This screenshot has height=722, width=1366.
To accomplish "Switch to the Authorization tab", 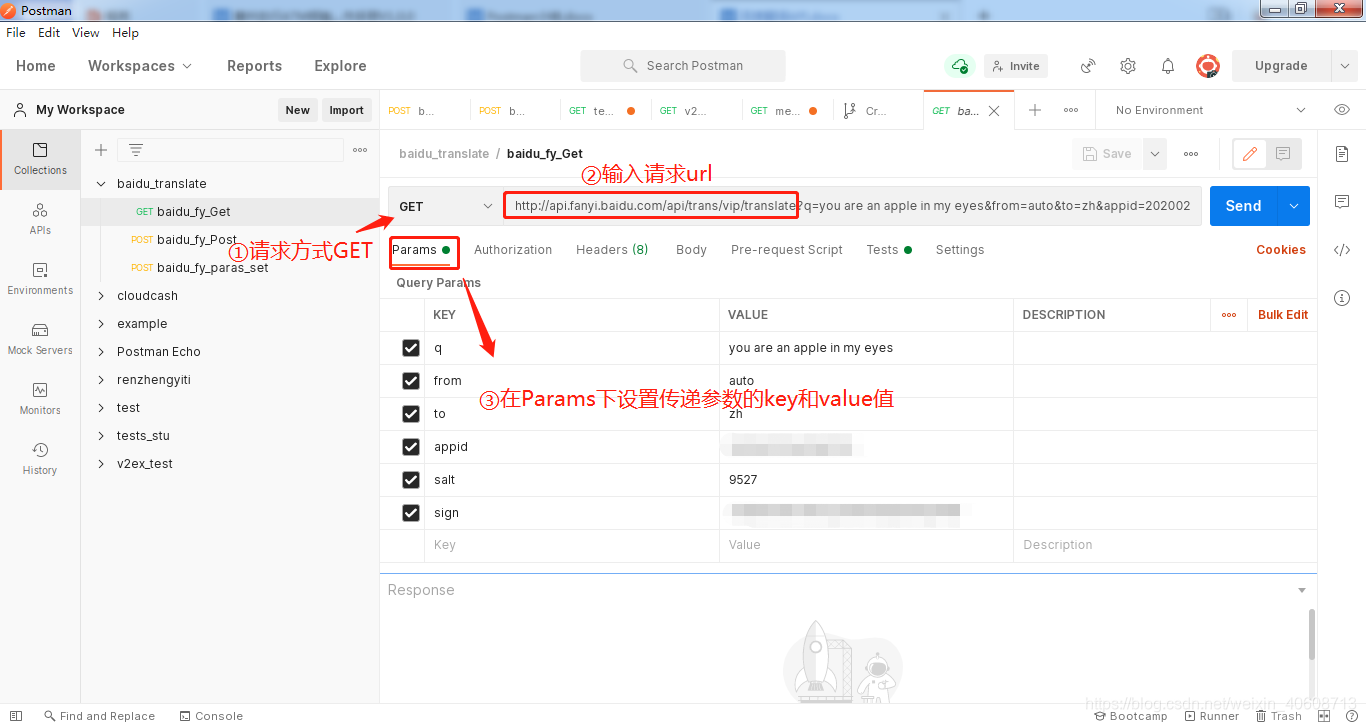I will 513,250.
